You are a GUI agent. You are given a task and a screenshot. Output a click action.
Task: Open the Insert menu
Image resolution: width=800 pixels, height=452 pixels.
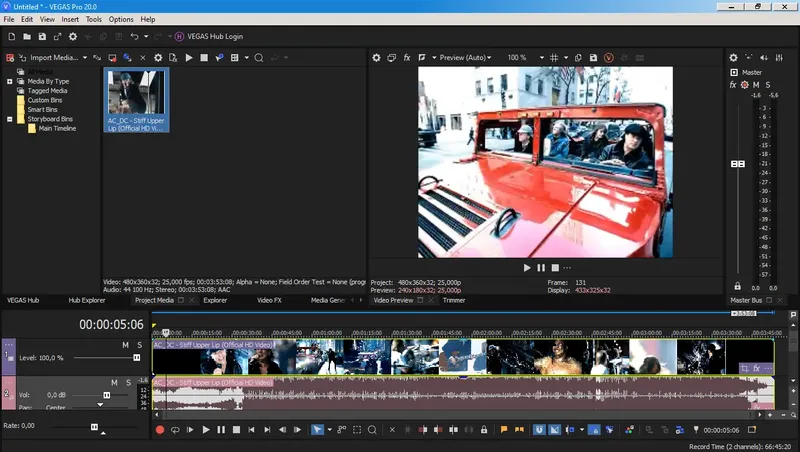click(70, 19)
